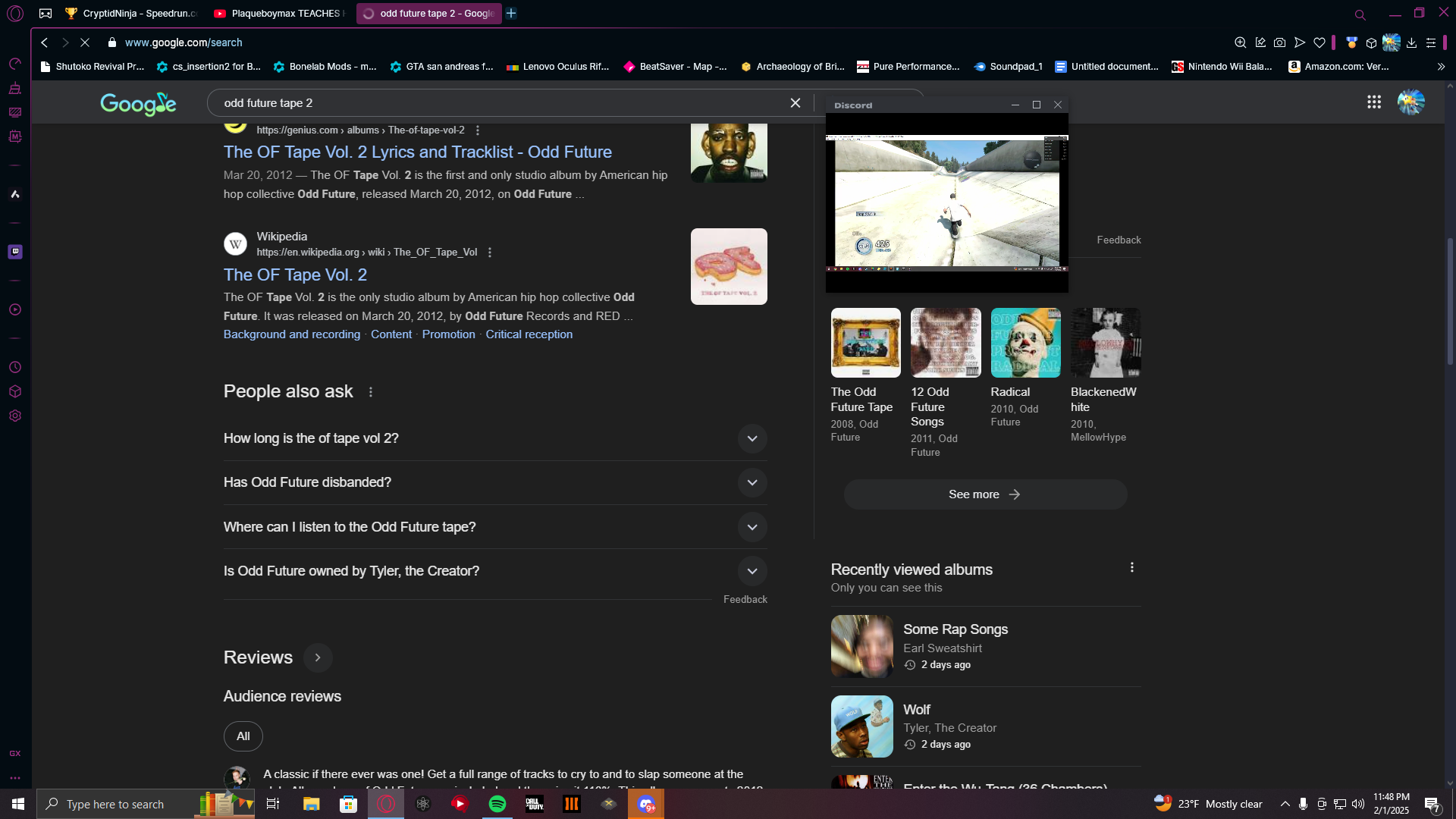Add page to bookmarks with heart icon
Screen dimensions: 1456x819
(1319, 43)
